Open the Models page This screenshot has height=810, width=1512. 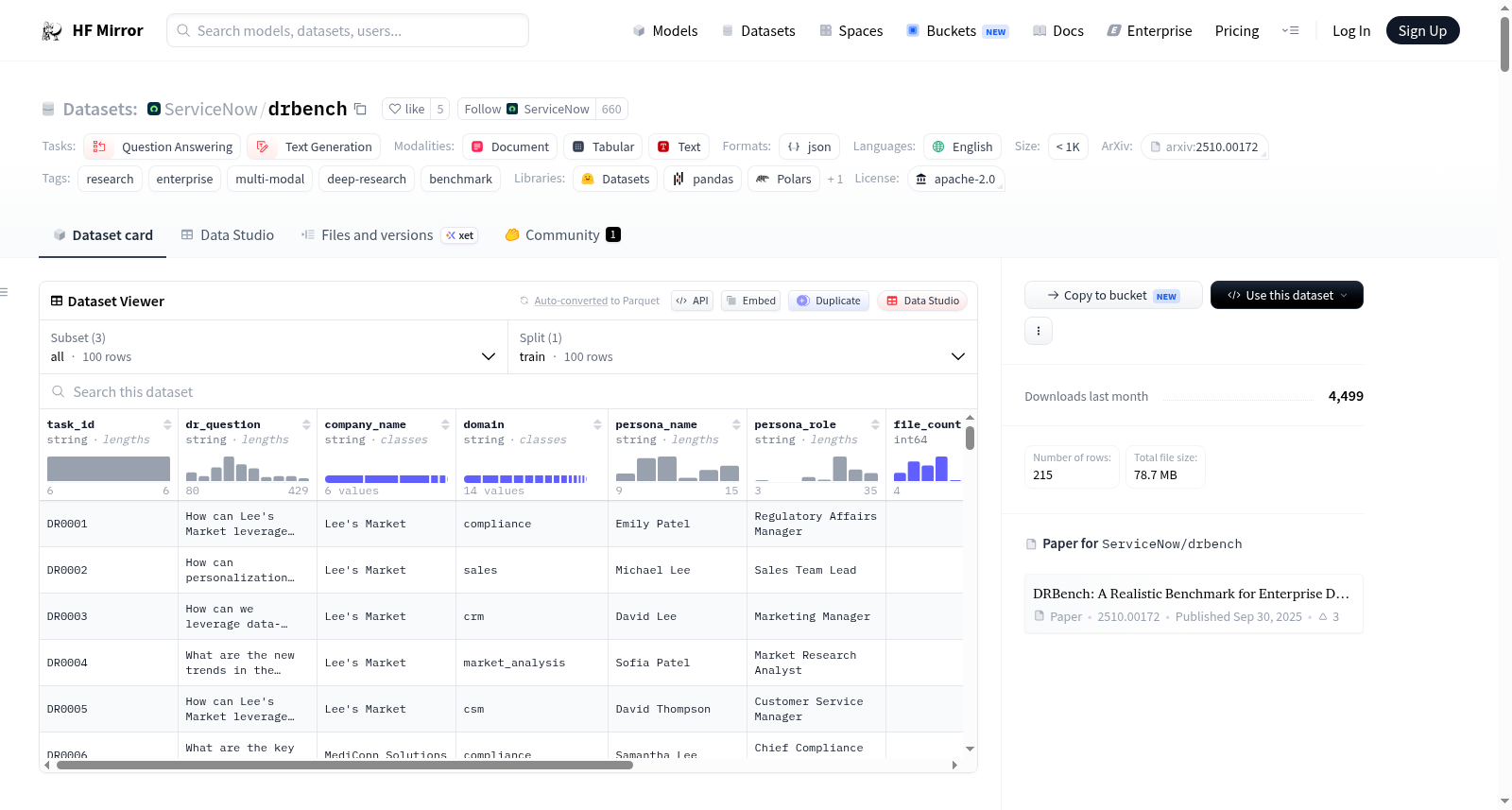pyautogui.click(x=665, y=30)
